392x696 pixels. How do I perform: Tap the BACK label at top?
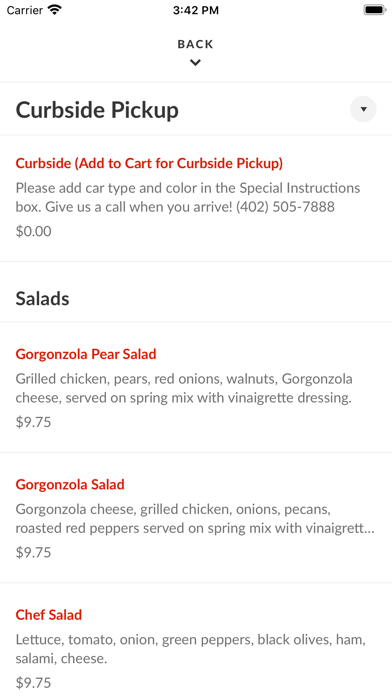(x=195, y=44)
